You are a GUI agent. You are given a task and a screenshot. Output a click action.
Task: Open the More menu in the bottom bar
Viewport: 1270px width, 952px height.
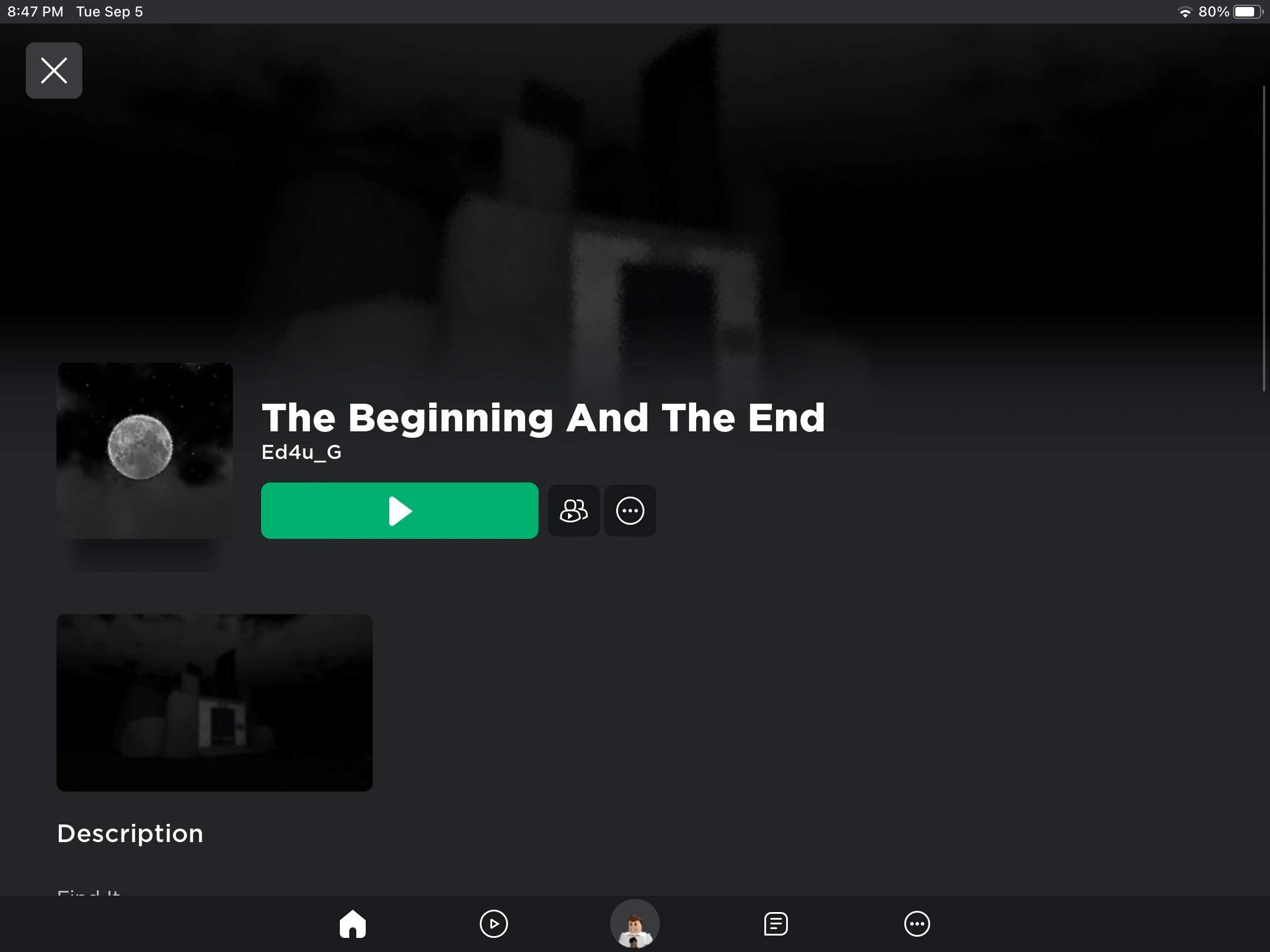[x=917, y=924]
